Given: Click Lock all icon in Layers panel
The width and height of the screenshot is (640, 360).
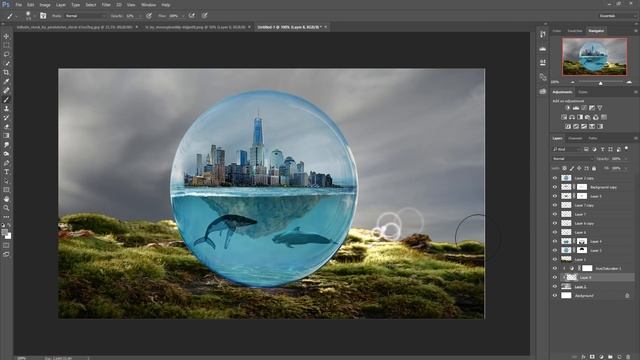Looking at the screenshot, I should pyautogui.click(x=594, y=168).
